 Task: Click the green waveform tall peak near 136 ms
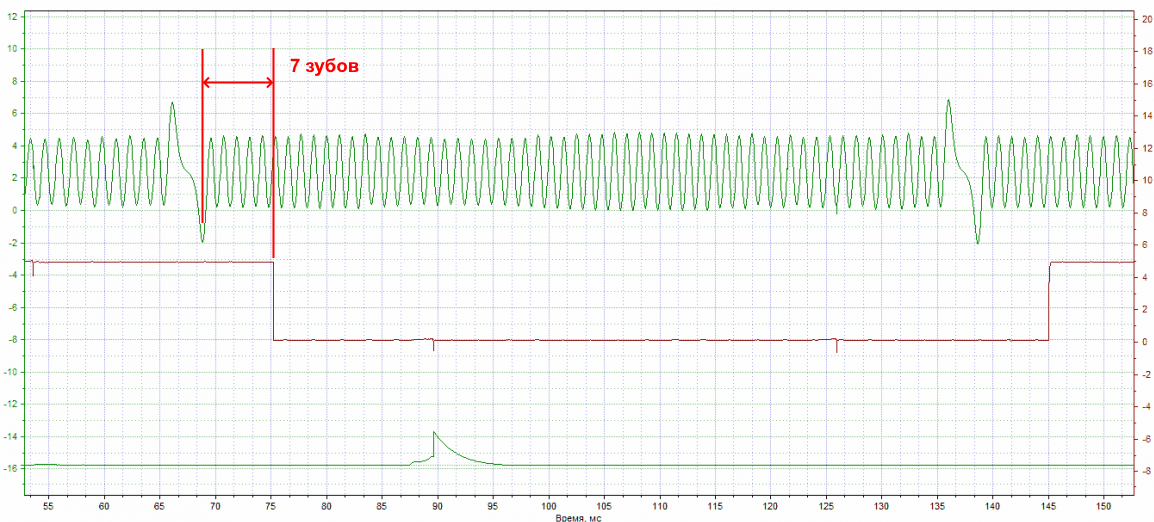pyautogui.click(x=948, y=101)
